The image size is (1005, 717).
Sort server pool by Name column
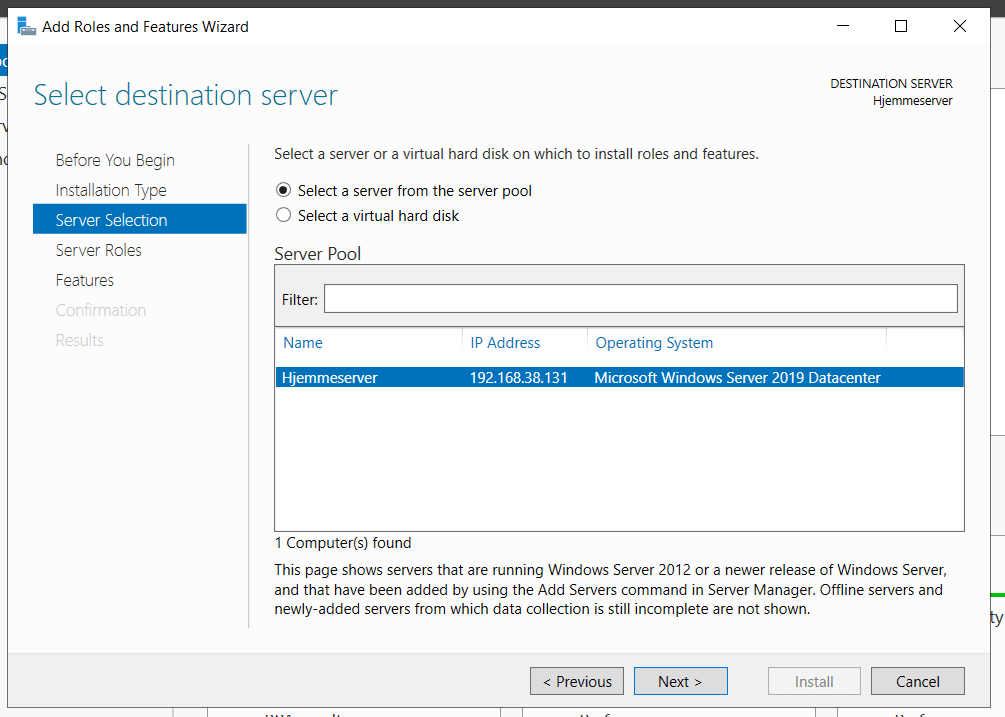pos(303,343)
